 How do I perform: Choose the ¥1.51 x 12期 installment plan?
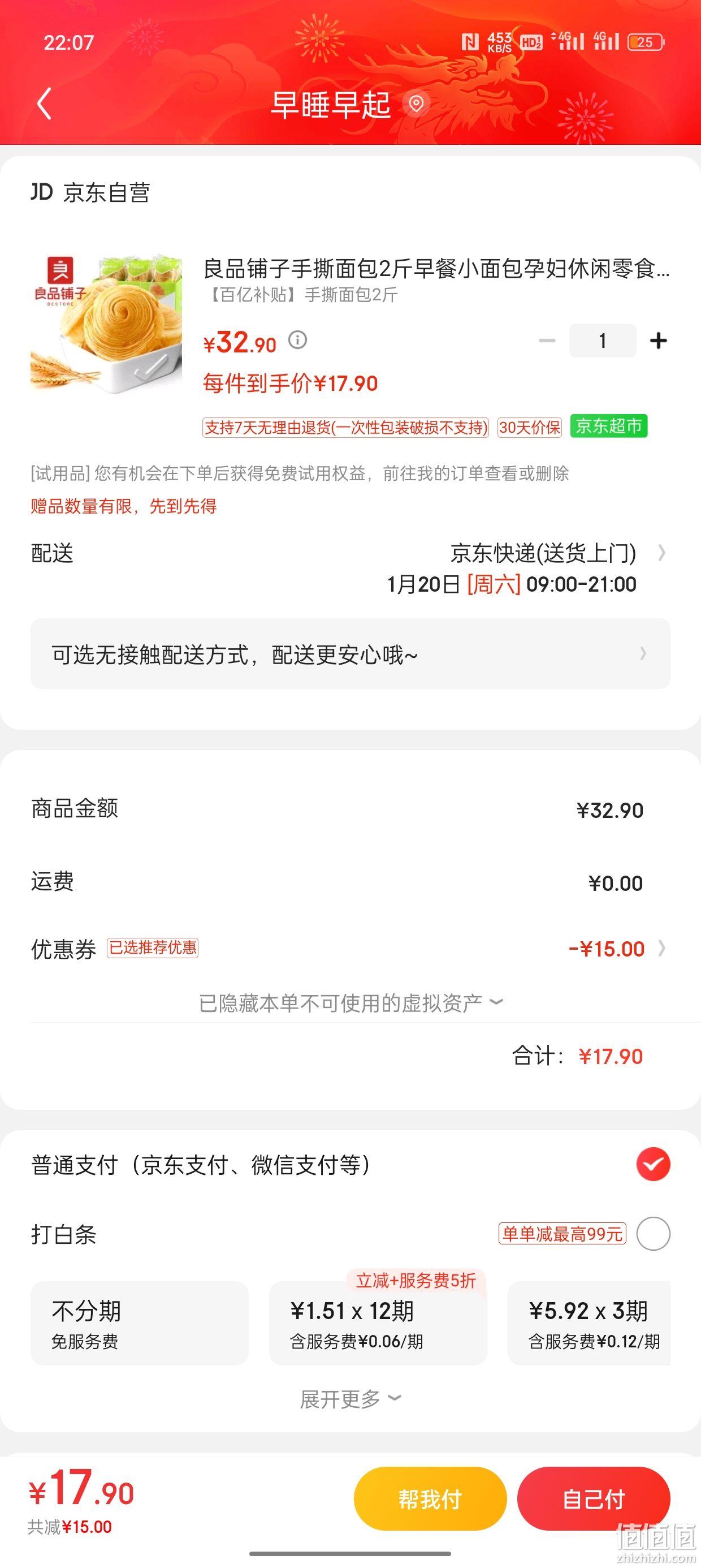tap(378, 1323)
